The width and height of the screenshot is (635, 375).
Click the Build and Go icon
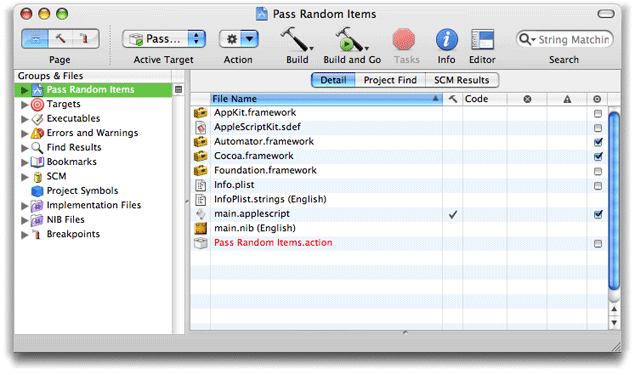(x=351, y=39)
